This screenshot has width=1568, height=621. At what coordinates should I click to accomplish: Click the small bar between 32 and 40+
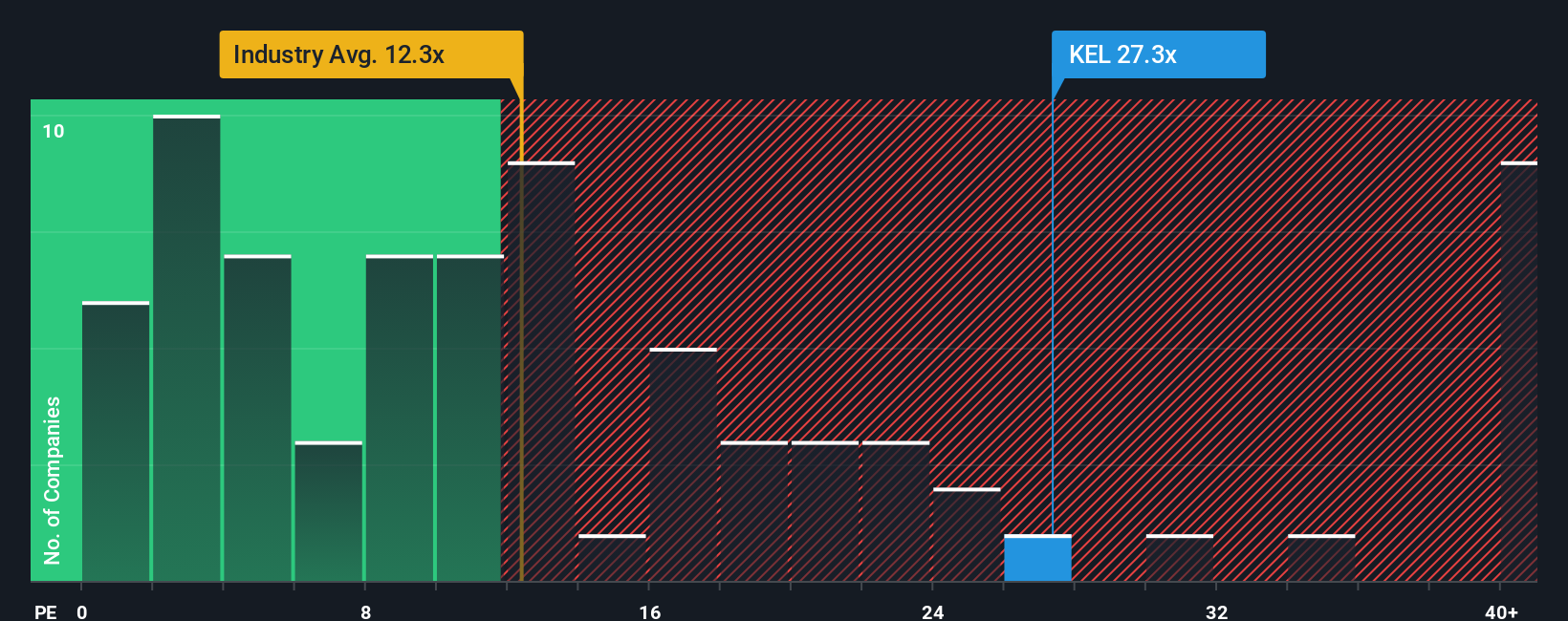click(x=1321, y=558)
